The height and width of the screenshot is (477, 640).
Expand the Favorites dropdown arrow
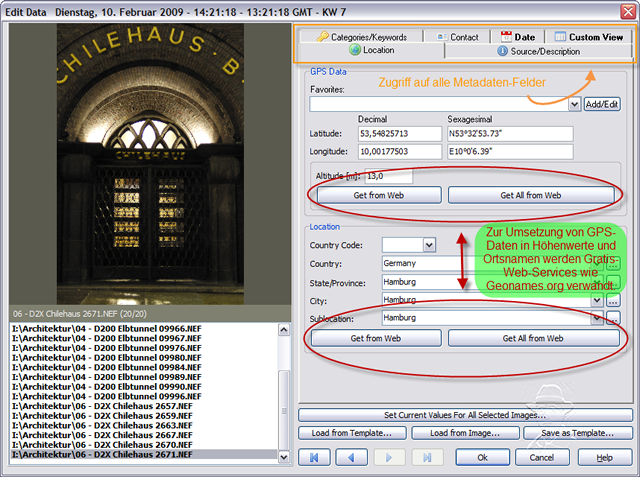tap(574, 104)
